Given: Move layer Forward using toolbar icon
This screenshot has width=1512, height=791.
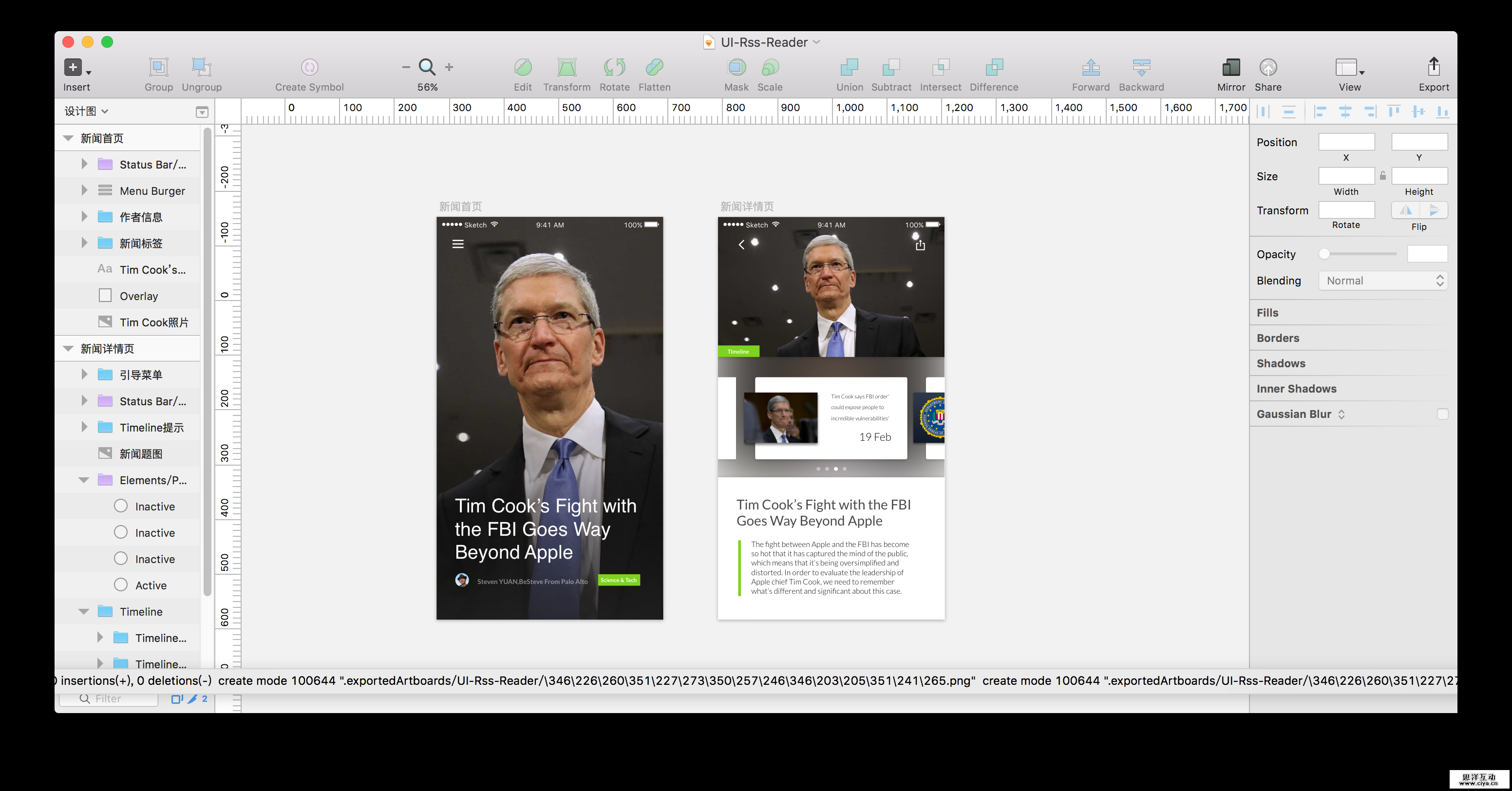Looking at the screenshot, I should click(1091, 68).
